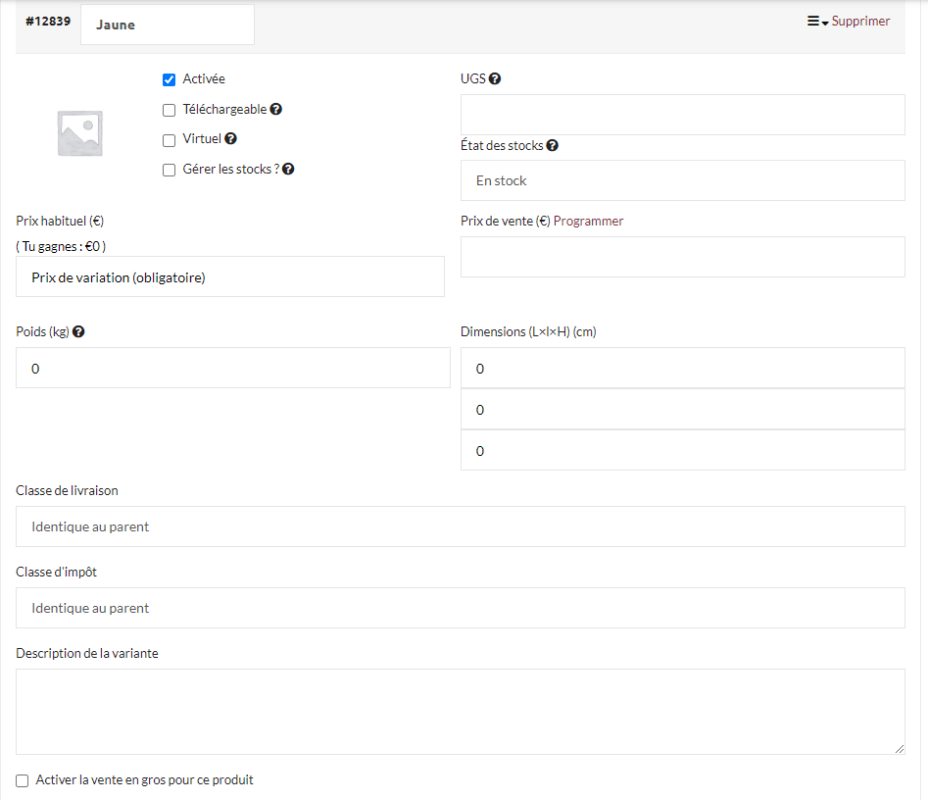
Task: Click the second Dimensions (width) field
Action: point(682,409)
